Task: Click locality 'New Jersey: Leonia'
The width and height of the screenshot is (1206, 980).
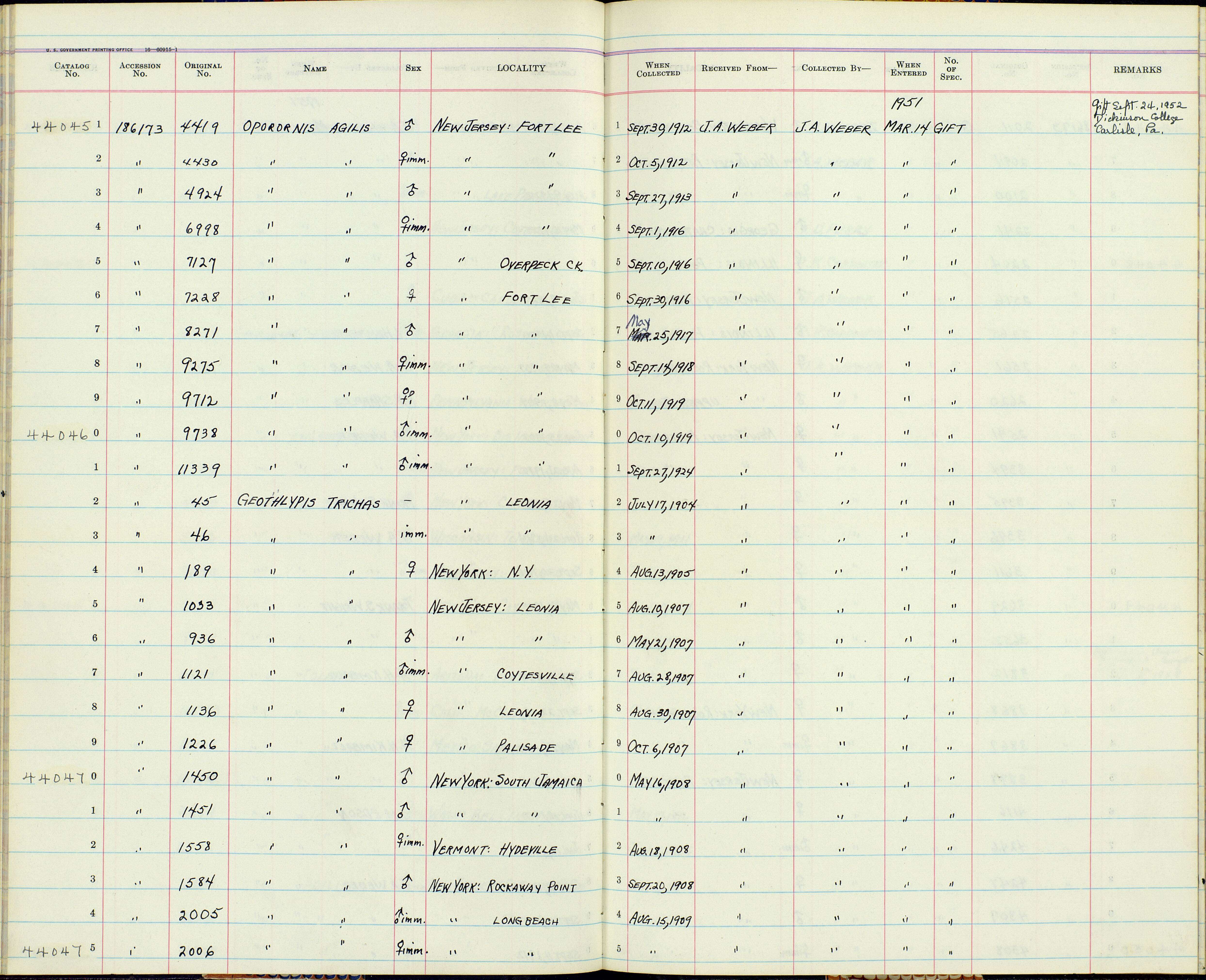Action: tap(495, 607)
